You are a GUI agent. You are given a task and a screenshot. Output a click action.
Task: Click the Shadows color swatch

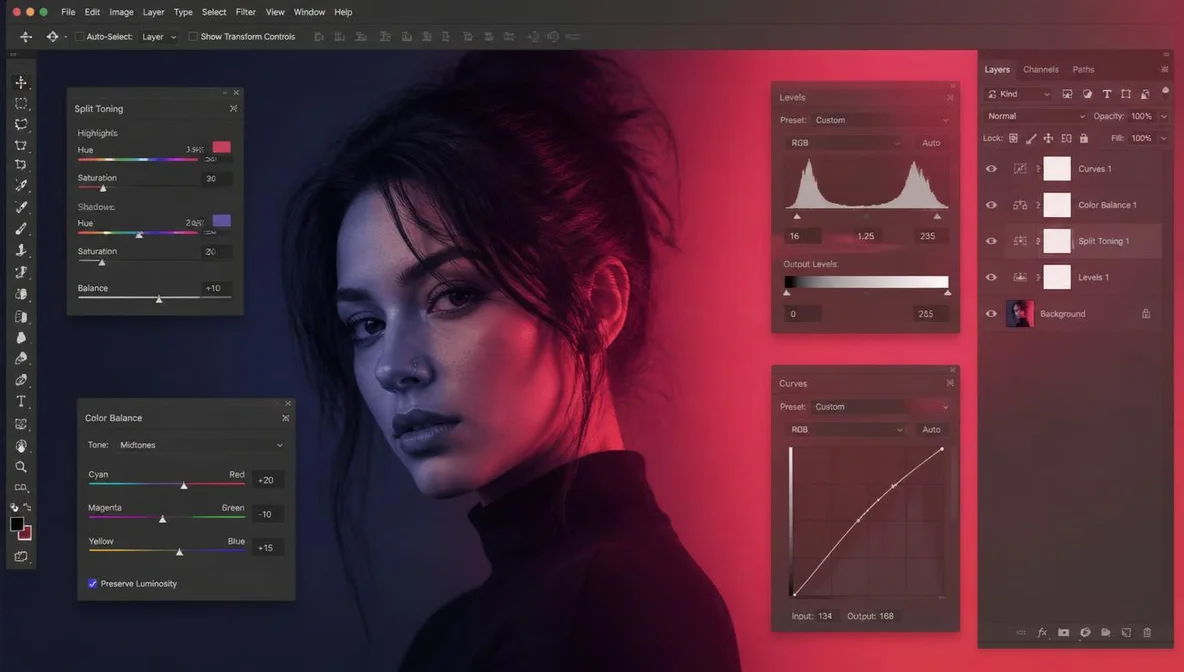point(221,220)
